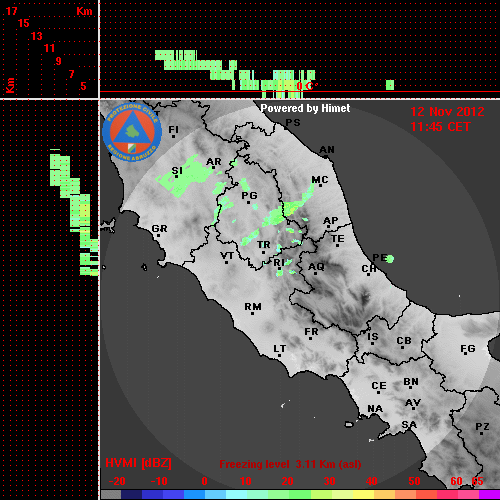The image size is (500, 500).
Task: Click the time '11:45 CET'
Action: [x=440, y=127]
